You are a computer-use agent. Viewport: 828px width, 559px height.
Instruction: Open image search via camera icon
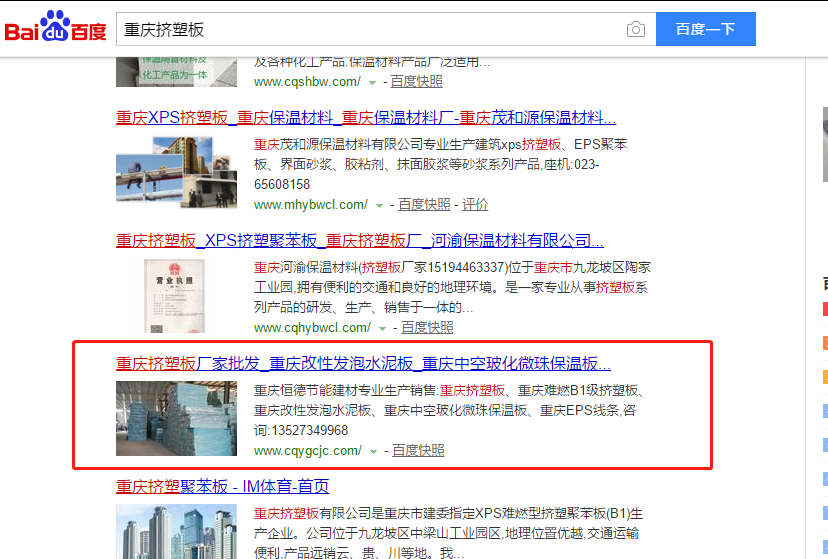pos(635,29)
